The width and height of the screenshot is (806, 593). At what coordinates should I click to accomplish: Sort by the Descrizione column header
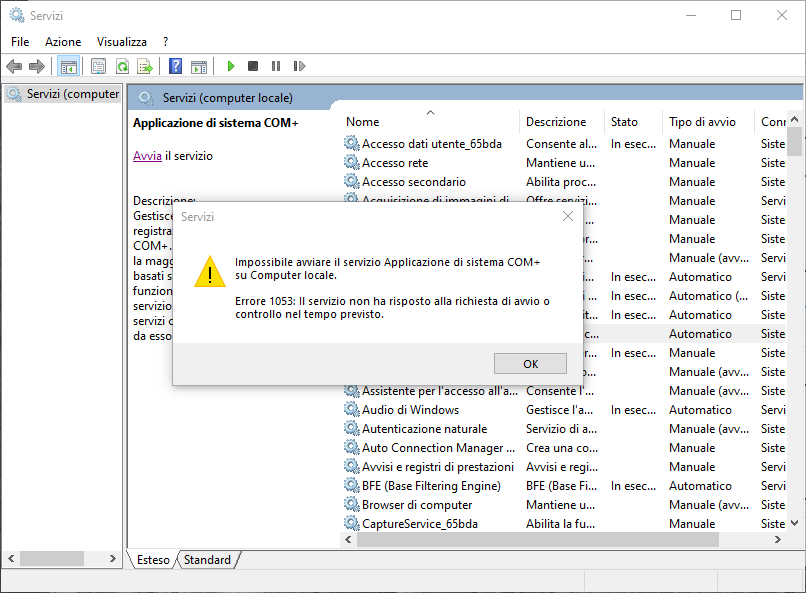click(x=561, y=122)
